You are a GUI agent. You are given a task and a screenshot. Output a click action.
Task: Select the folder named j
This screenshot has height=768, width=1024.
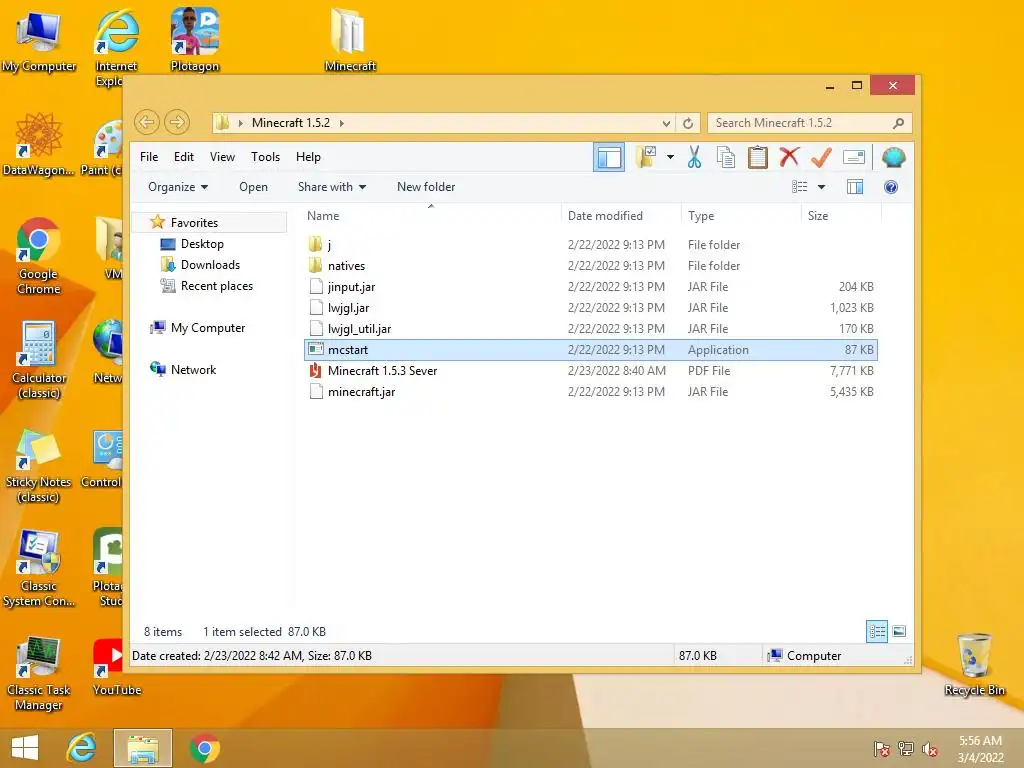click(590, 245)
